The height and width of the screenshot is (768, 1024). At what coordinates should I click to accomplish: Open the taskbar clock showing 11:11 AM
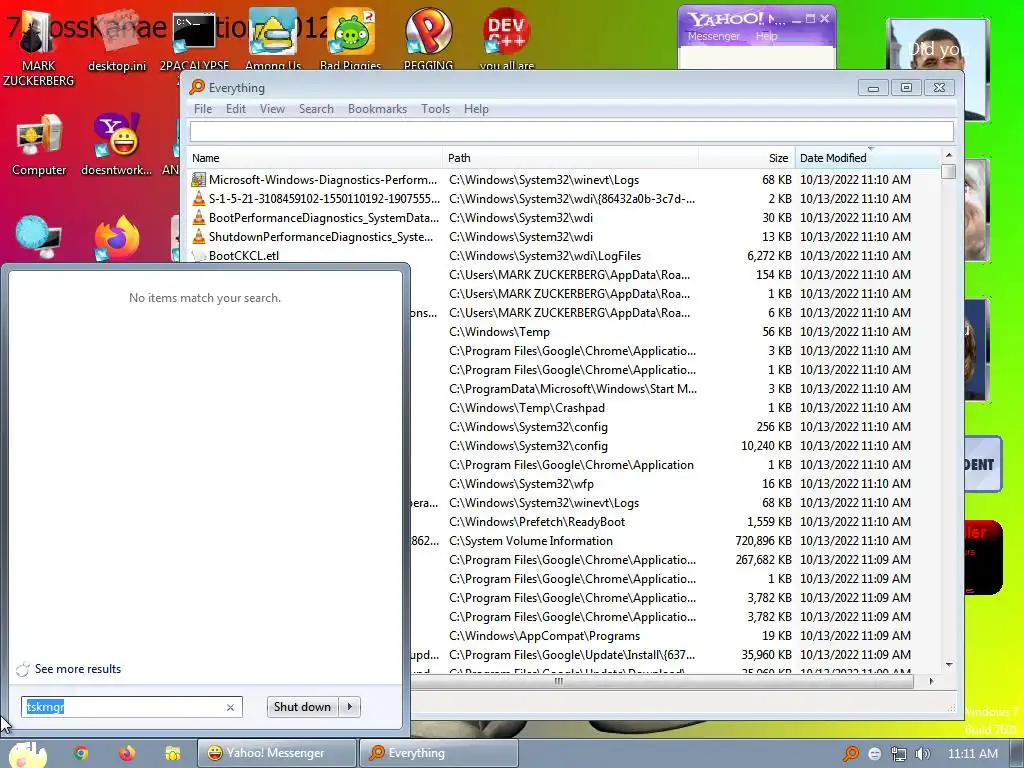pos(972,754)
